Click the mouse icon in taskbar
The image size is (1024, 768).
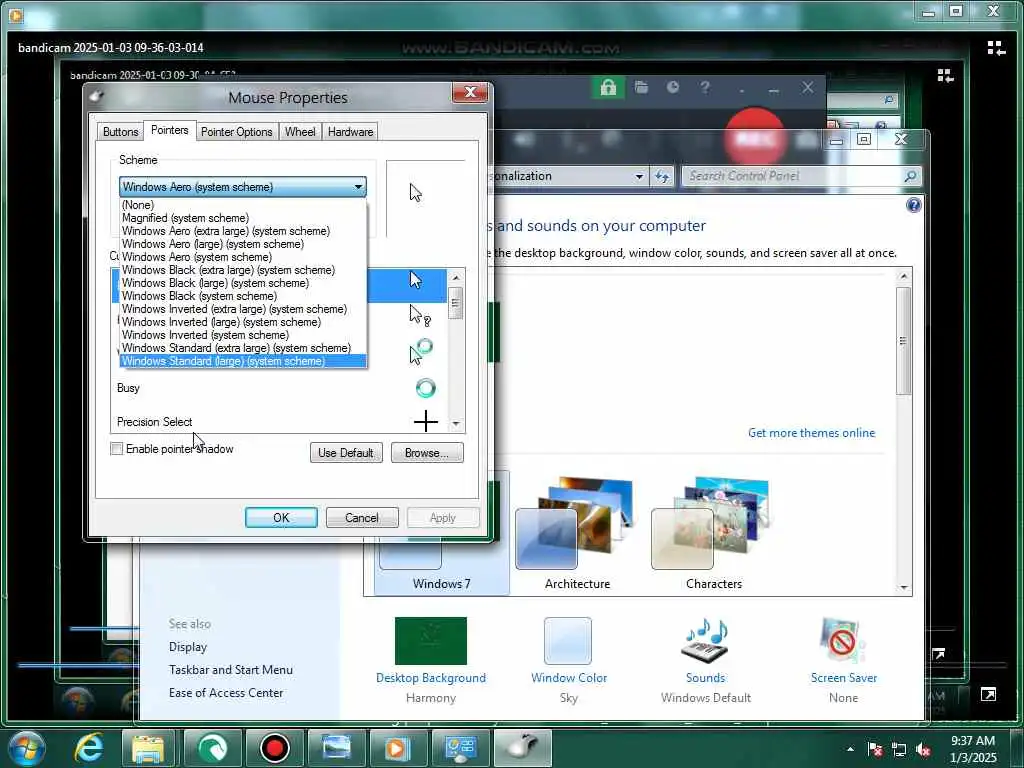coord(522,748)
